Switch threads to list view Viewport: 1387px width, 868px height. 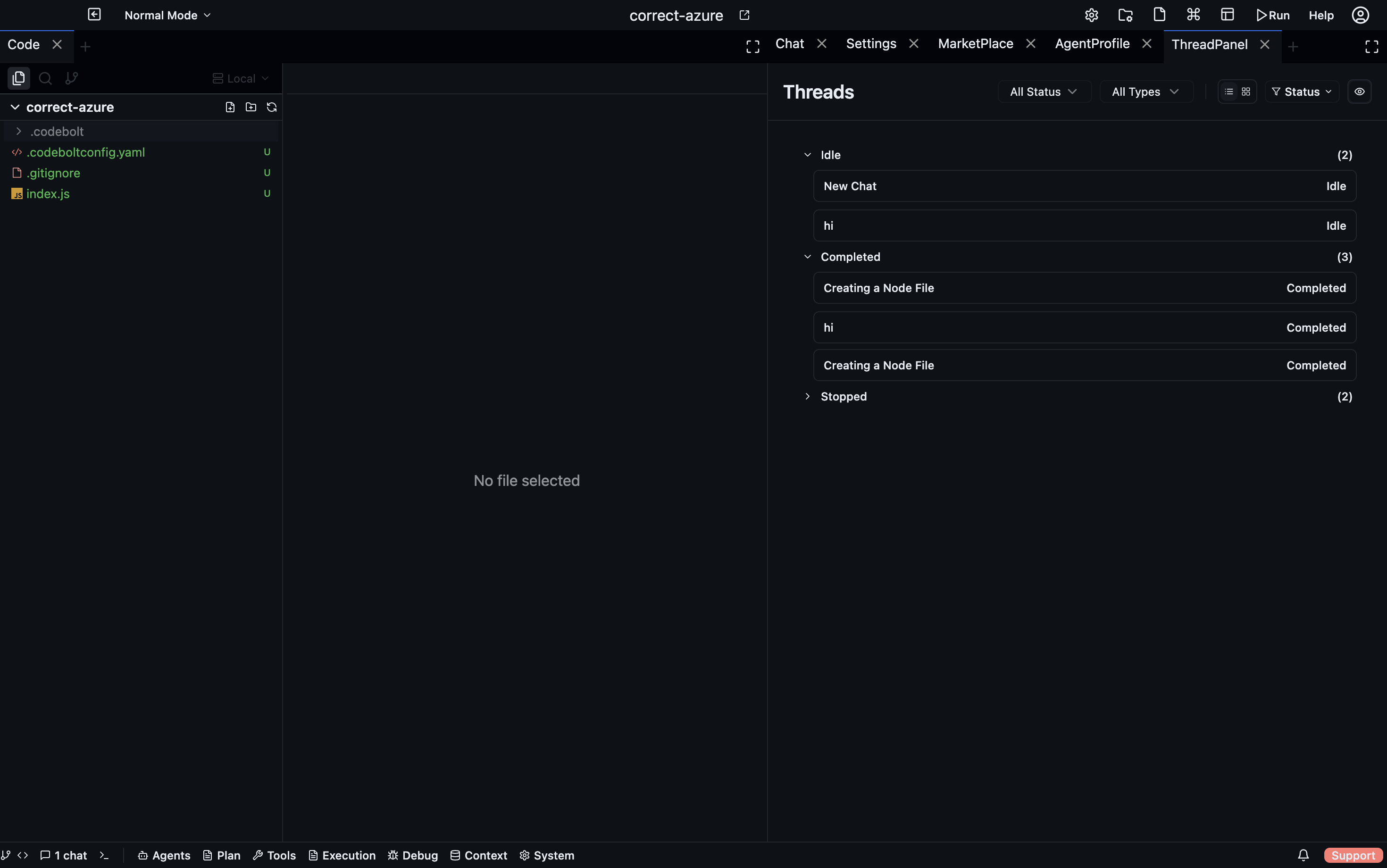pos(1228,92)
